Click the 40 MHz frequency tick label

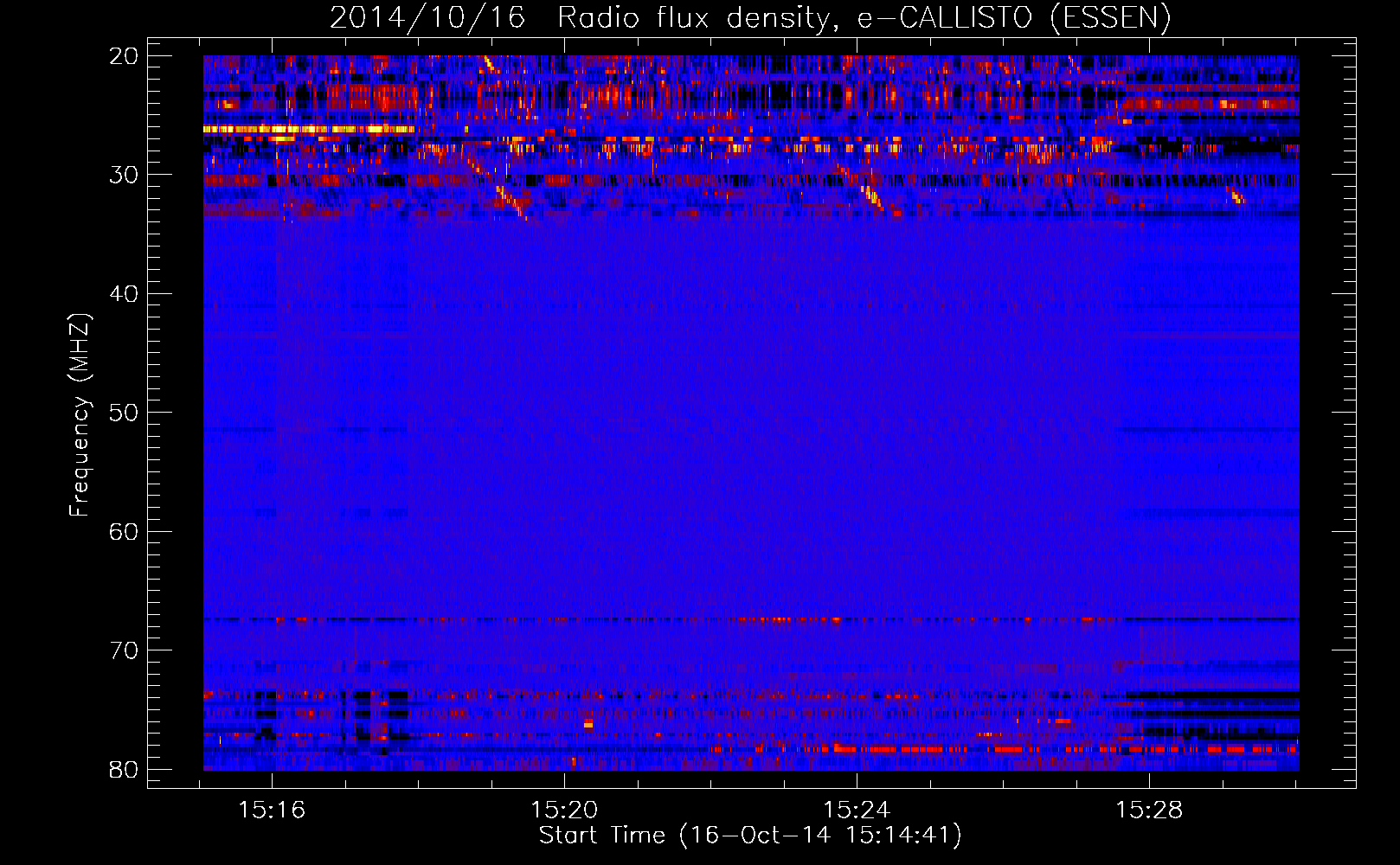124,294
